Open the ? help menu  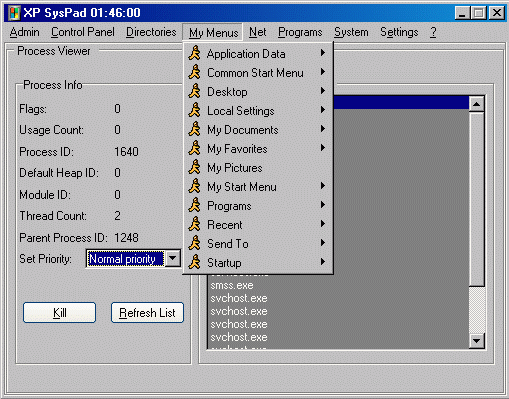pos(433,32)
